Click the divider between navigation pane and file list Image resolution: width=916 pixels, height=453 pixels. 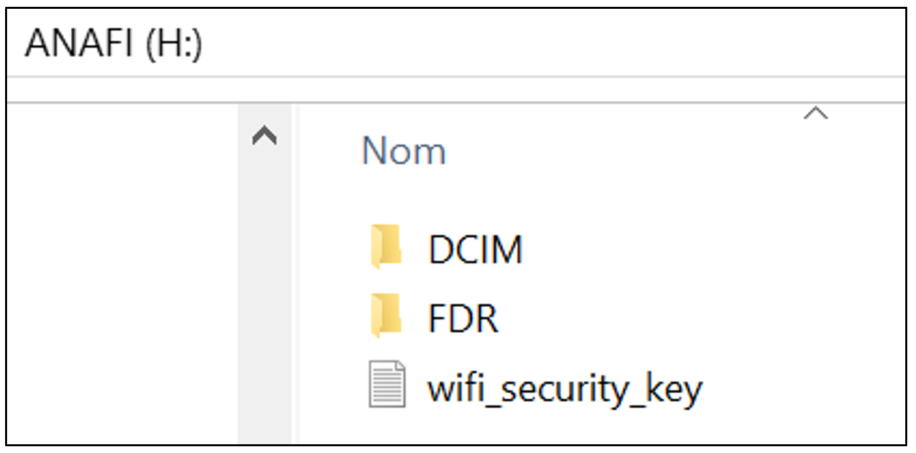295,274
